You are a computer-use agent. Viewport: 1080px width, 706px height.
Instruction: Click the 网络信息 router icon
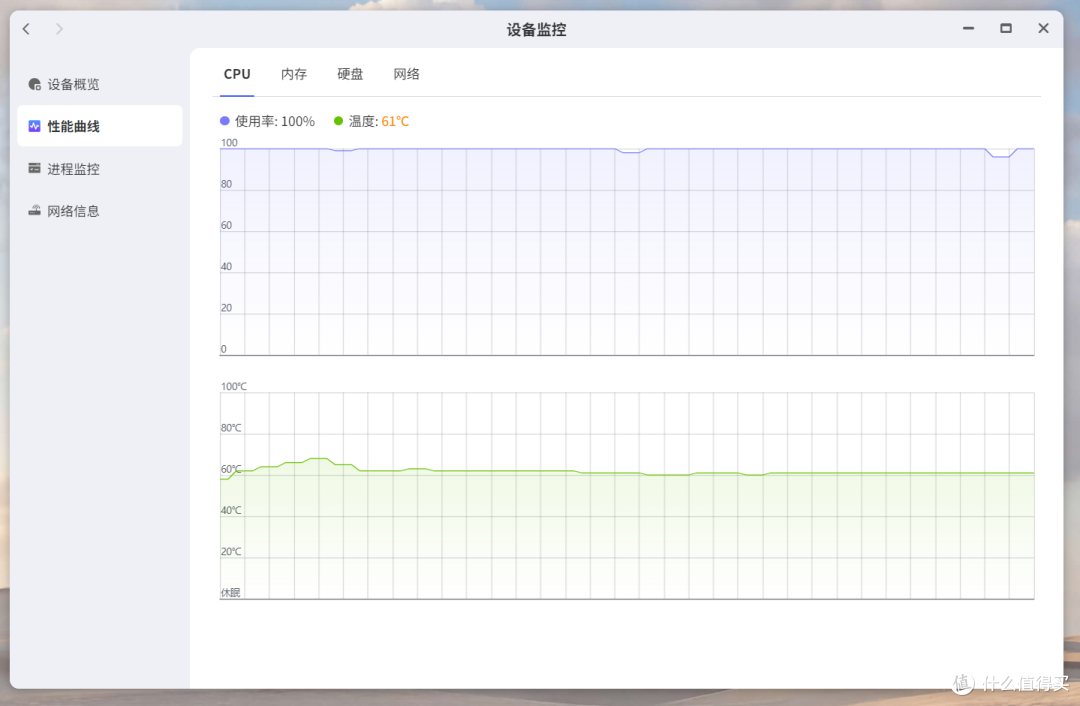click(34, 210)
